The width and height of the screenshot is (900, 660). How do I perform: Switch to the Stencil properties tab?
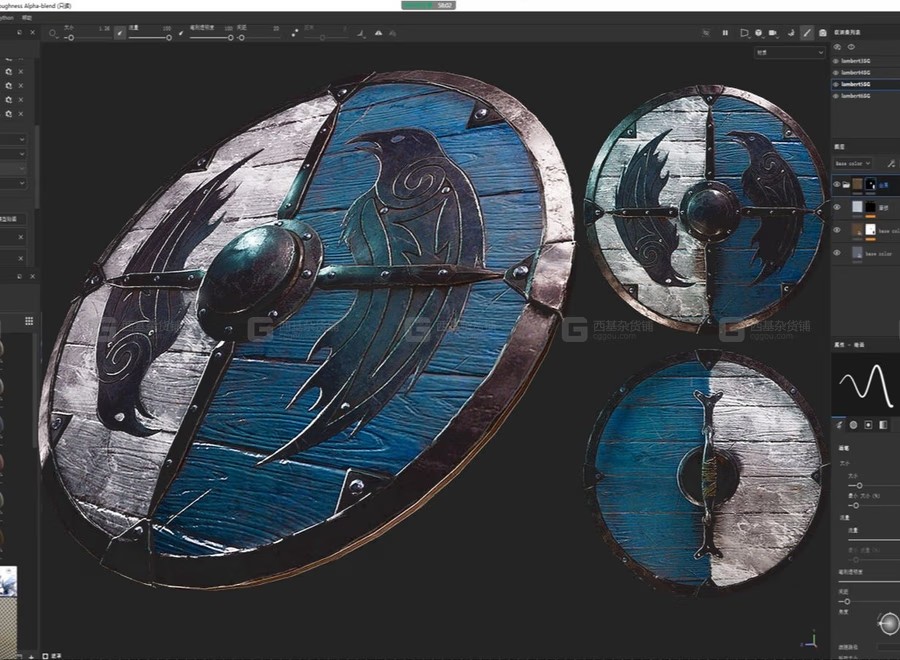(868, 425)
